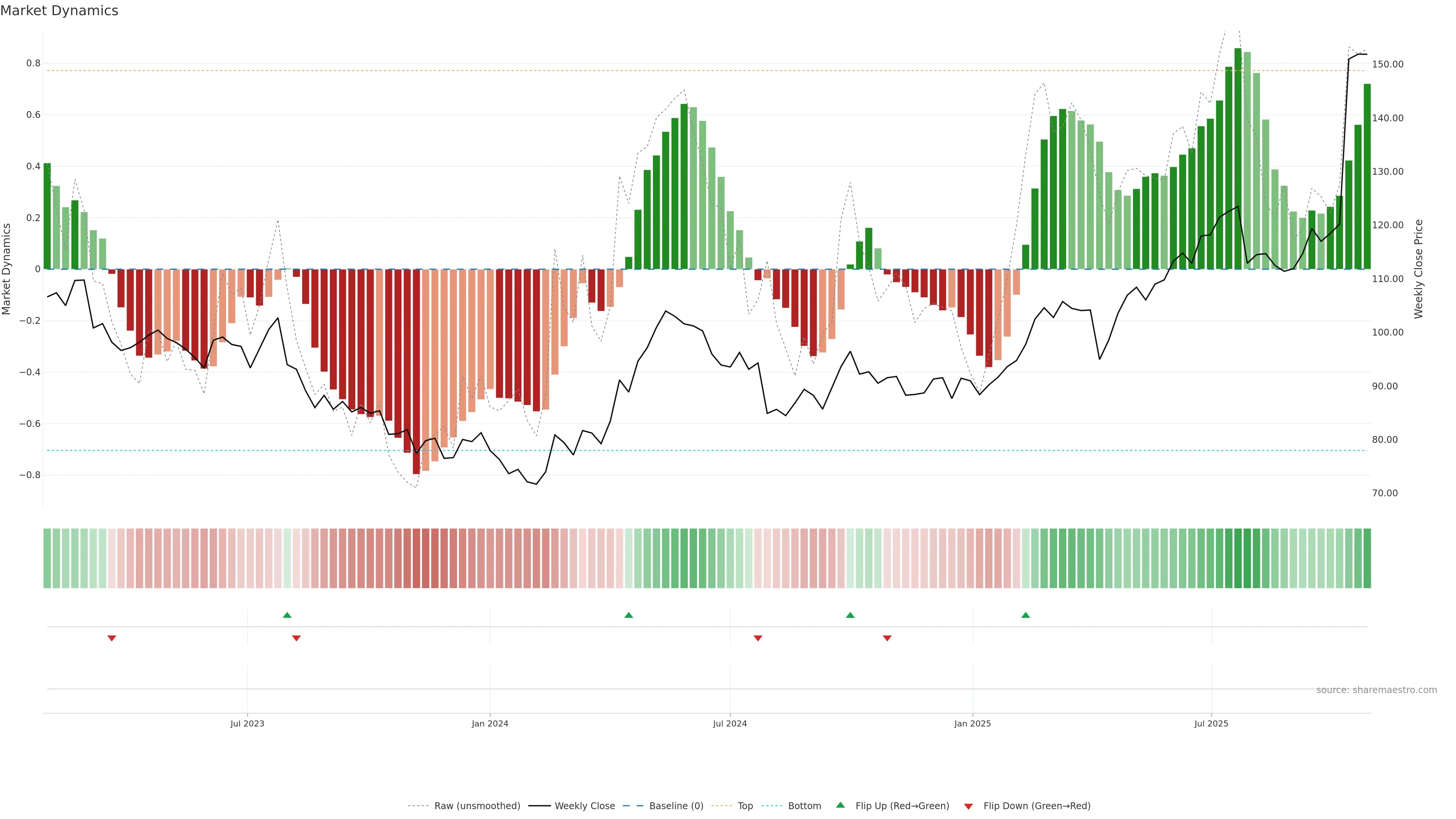
Task: Click the green Flip Up marker near Jul 2023
Action: (x=287, y=615)
